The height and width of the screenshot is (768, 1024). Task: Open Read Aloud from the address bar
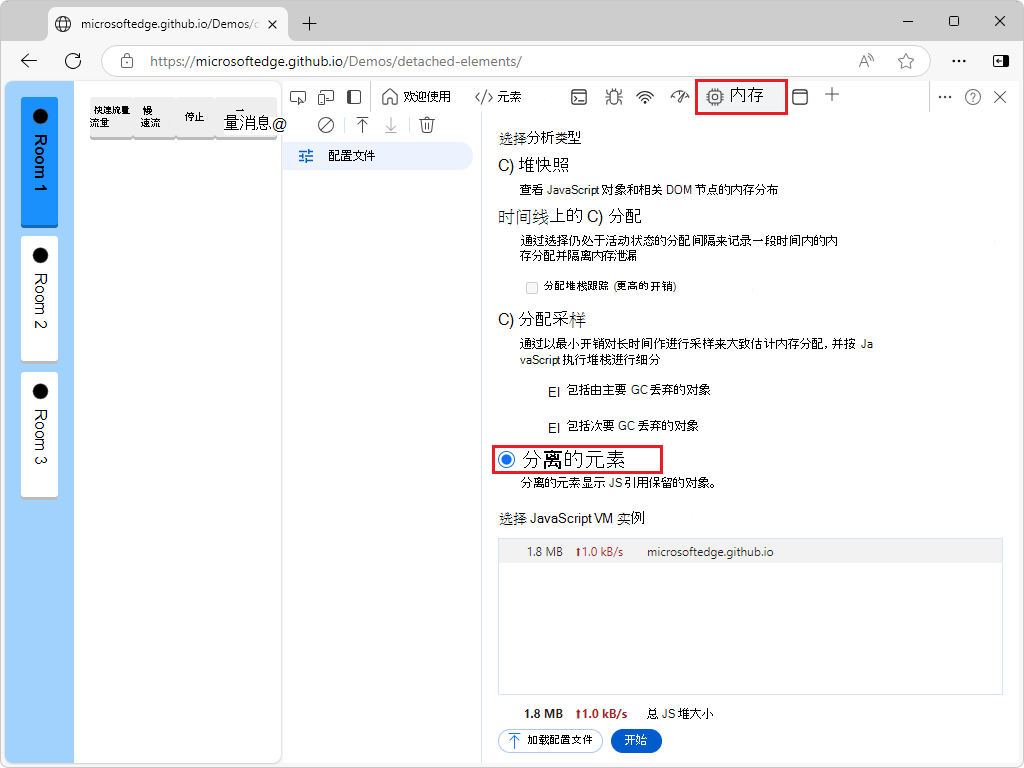tap(867, 61)
